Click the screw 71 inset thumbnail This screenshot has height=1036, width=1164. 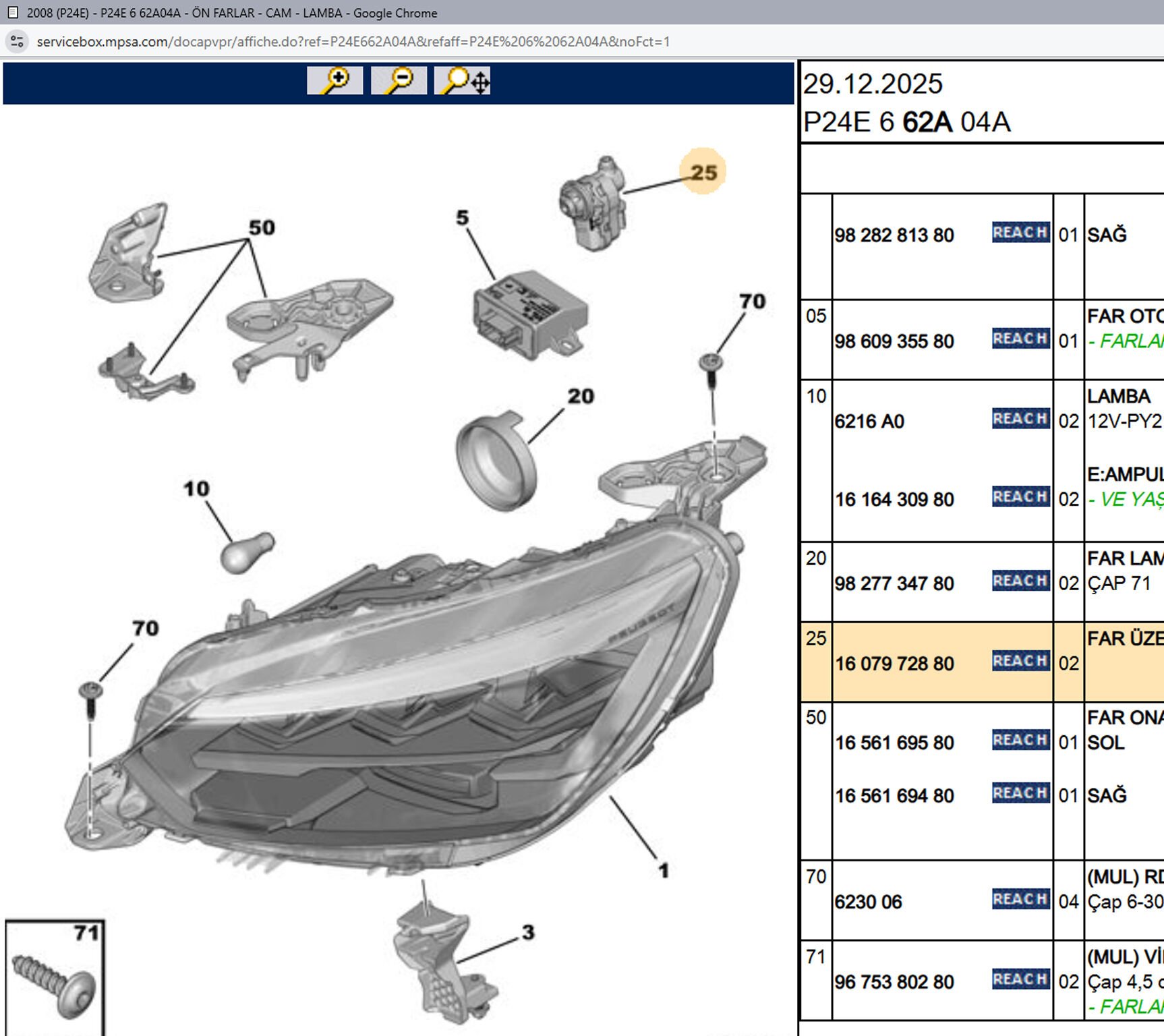coord(55,978)
